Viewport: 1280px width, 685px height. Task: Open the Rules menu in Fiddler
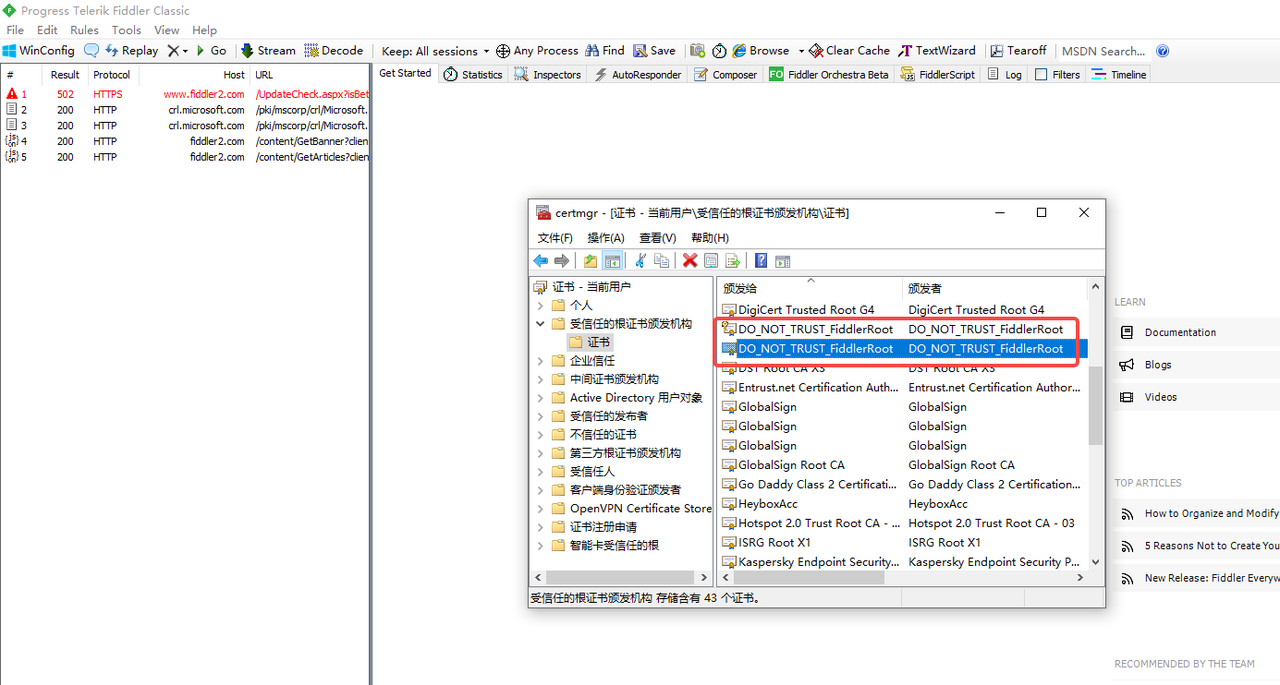(x=84, y=30)
